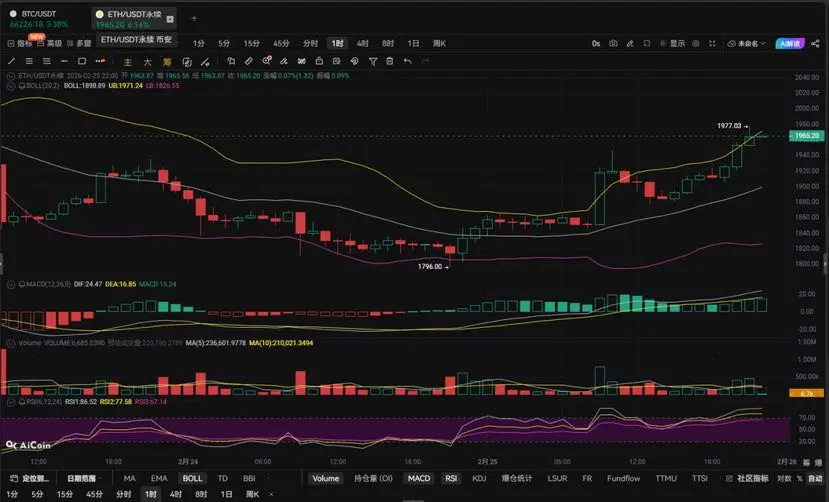Enter fullscreen chart mode
The image size is (829, 502).
click(712, 43)
